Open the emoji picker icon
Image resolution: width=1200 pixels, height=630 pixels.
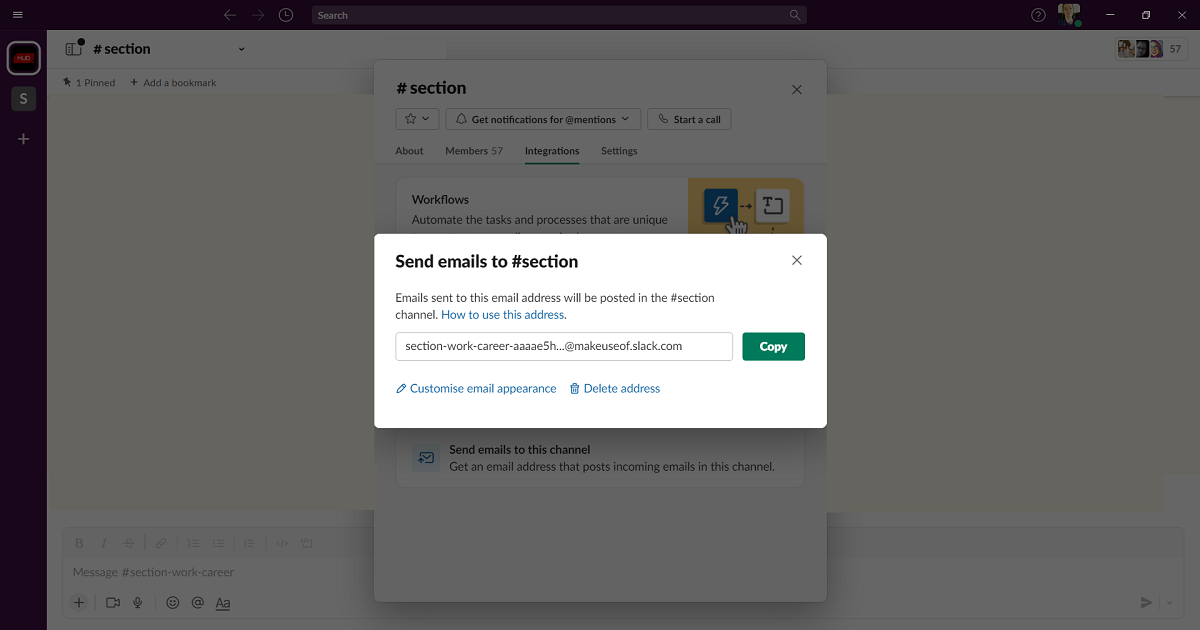point(172,602)
